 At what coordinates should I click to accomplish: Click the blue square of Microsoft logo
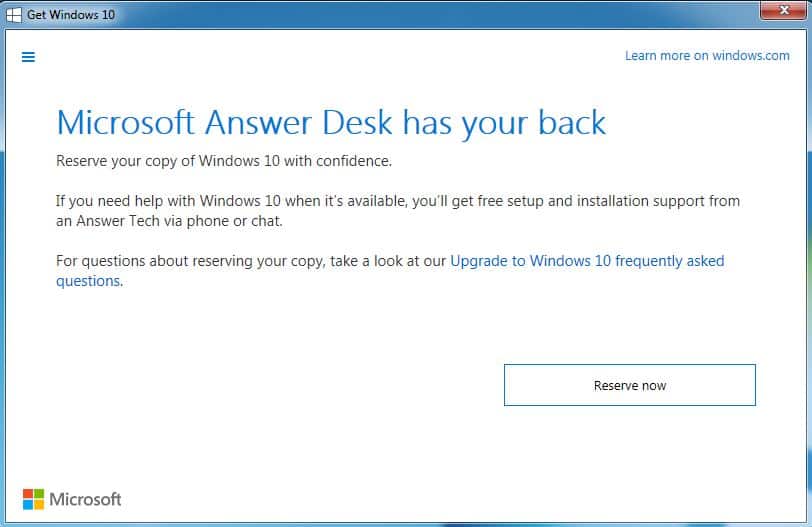click(28, 505)
